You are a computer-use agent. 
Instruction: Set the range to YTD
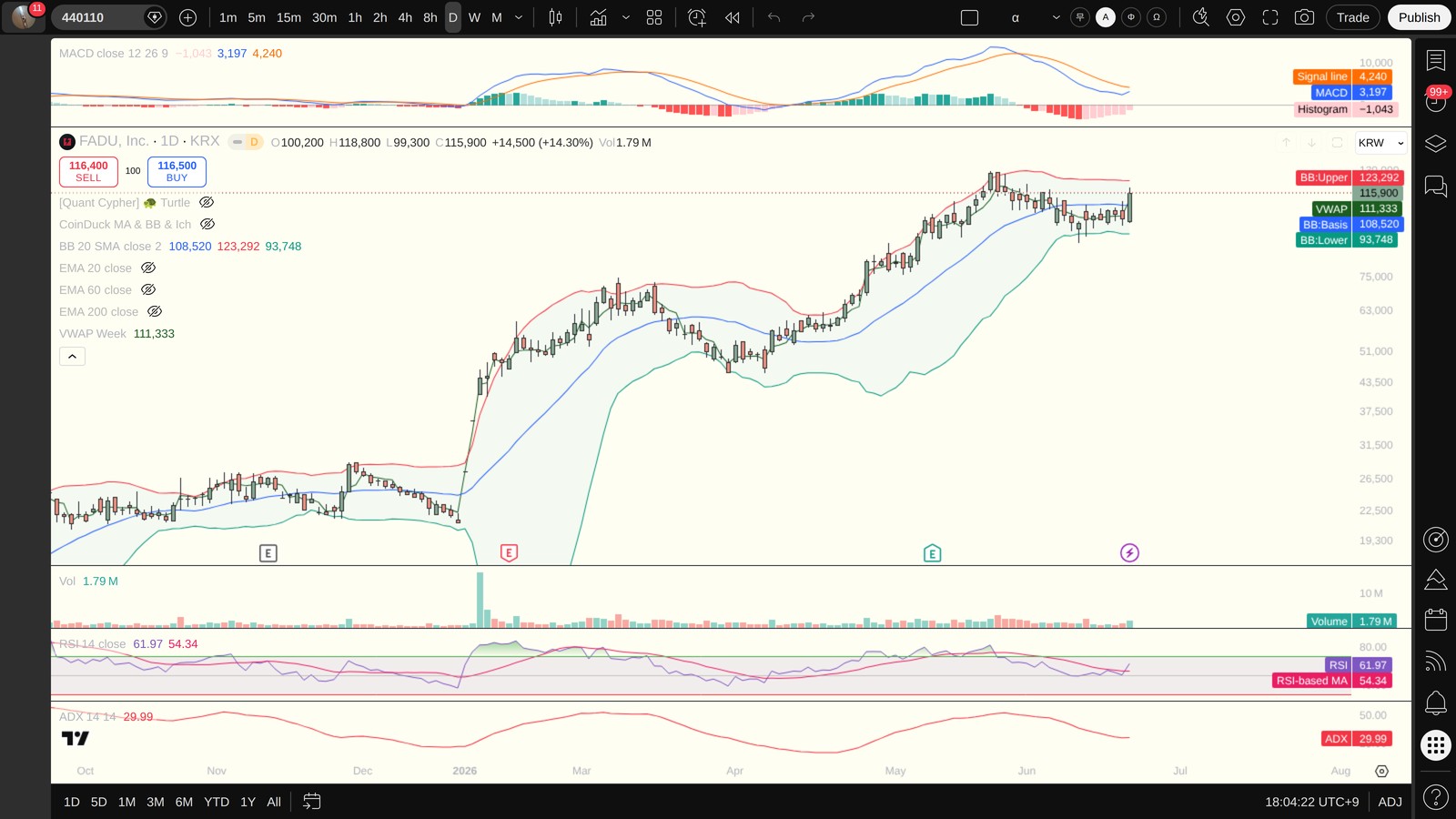[x=217, y=802]
